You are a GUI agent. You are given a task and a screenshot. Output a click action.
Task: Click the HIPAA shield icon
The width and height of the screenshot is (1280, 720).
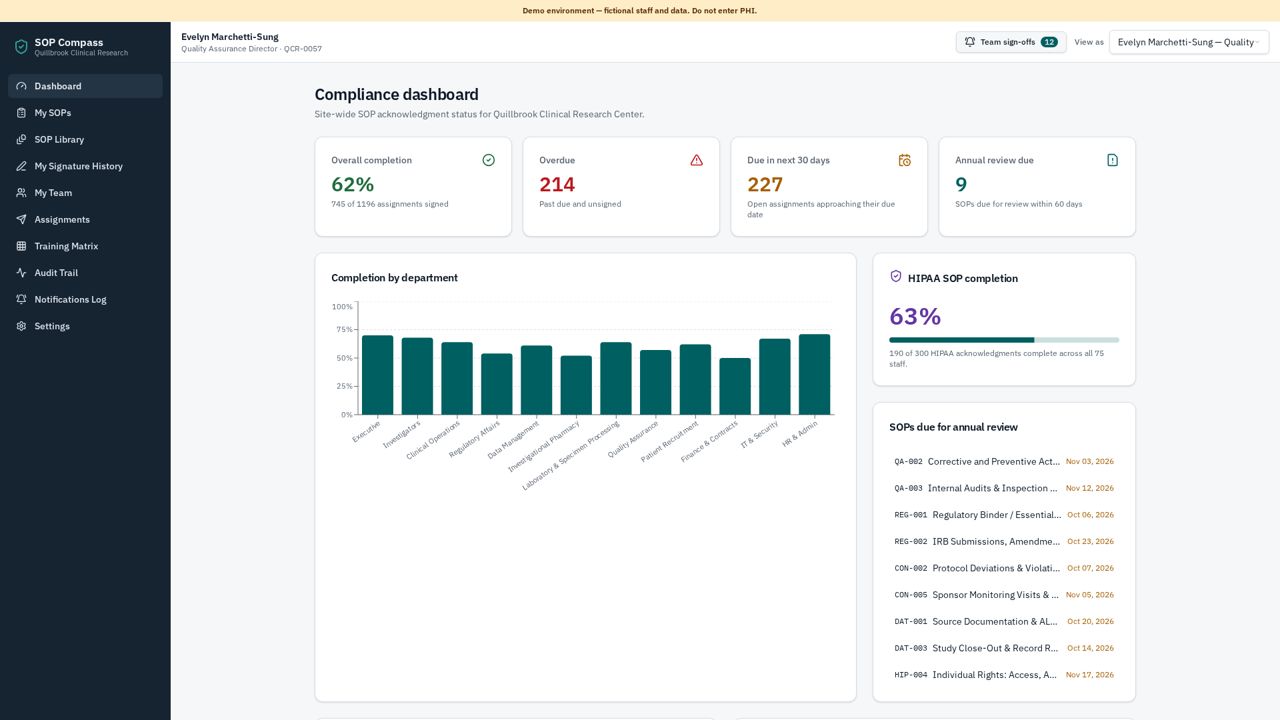[896, 277]
